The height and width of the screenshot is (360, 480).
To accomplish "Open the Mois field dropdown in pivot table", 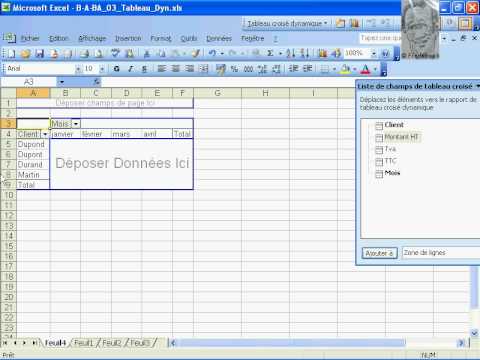I will pos(76,124).
